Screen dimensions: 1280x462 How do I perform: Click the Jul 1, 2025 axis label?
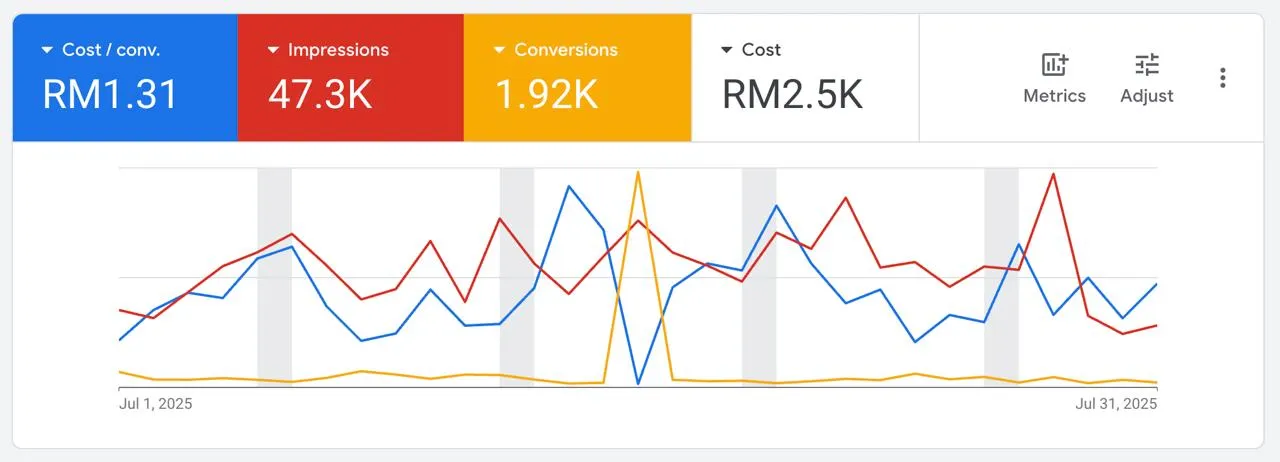tap(155, 404)
